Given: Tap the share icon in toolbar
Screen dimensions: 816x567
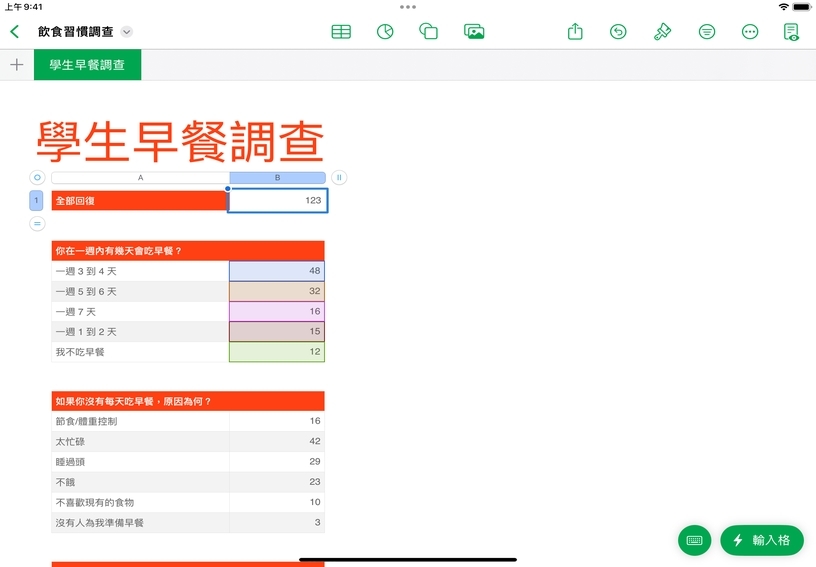Looking at the screenshot, I should click(575, 32).
